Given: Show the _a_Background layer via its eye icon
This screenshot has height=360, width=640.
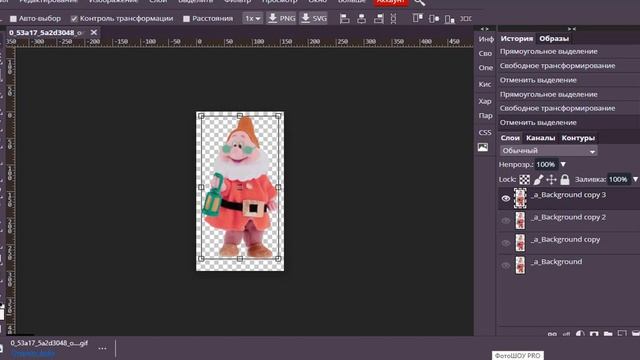Looking at the screenshot, I should [x=506, y=265].
